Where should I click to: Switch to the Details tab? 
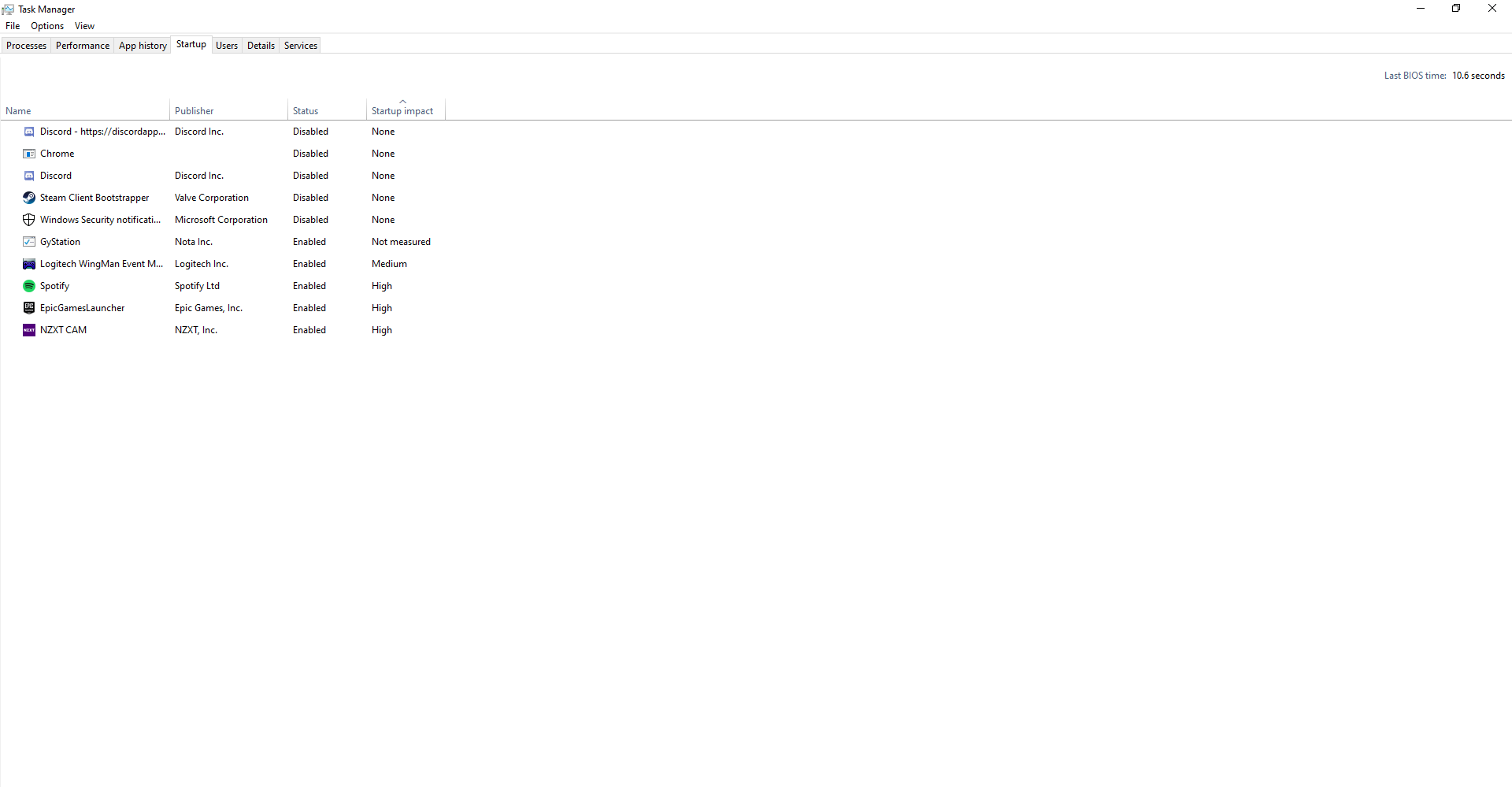click(261, 46)
